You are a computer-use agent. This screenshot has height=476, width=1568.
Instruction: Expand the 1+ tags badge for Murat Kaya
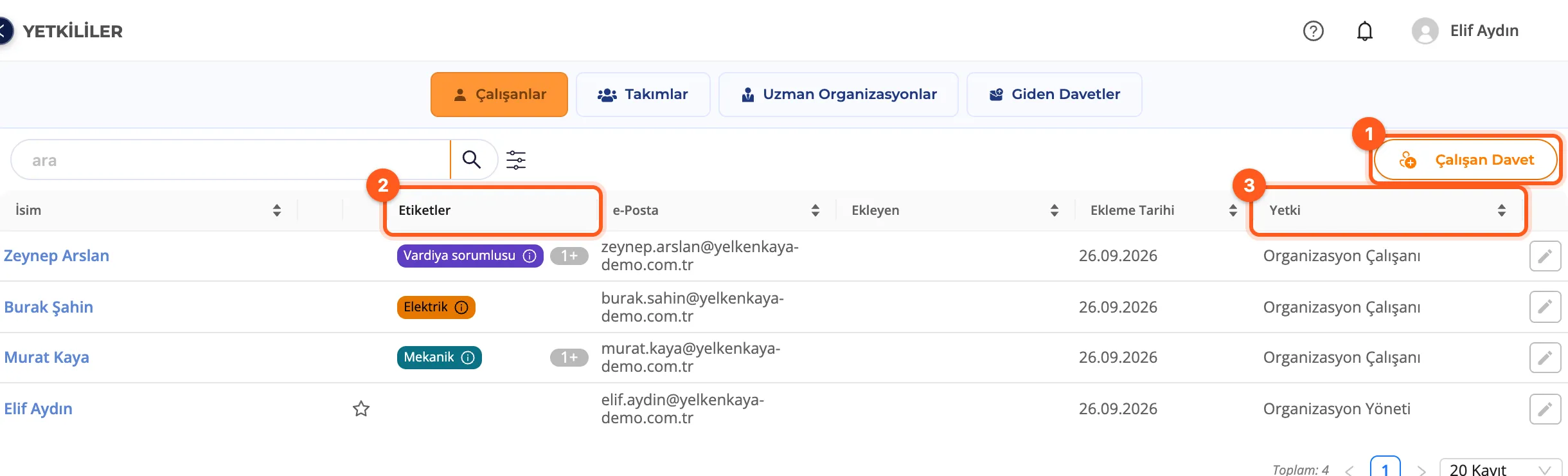[x=569, y=358]
